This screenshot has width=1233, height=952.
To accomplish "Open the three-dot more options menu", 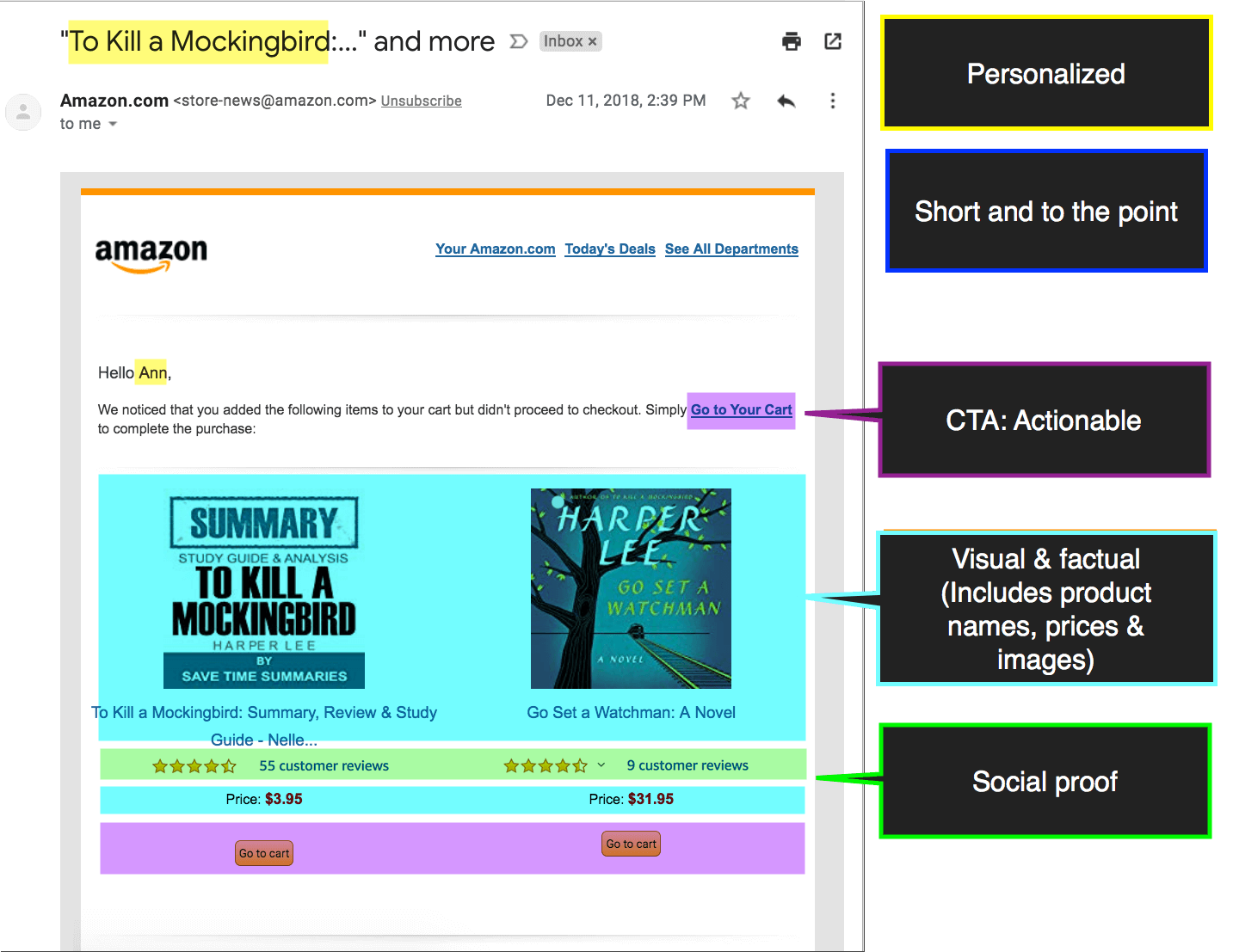I will tap(832, 101).
